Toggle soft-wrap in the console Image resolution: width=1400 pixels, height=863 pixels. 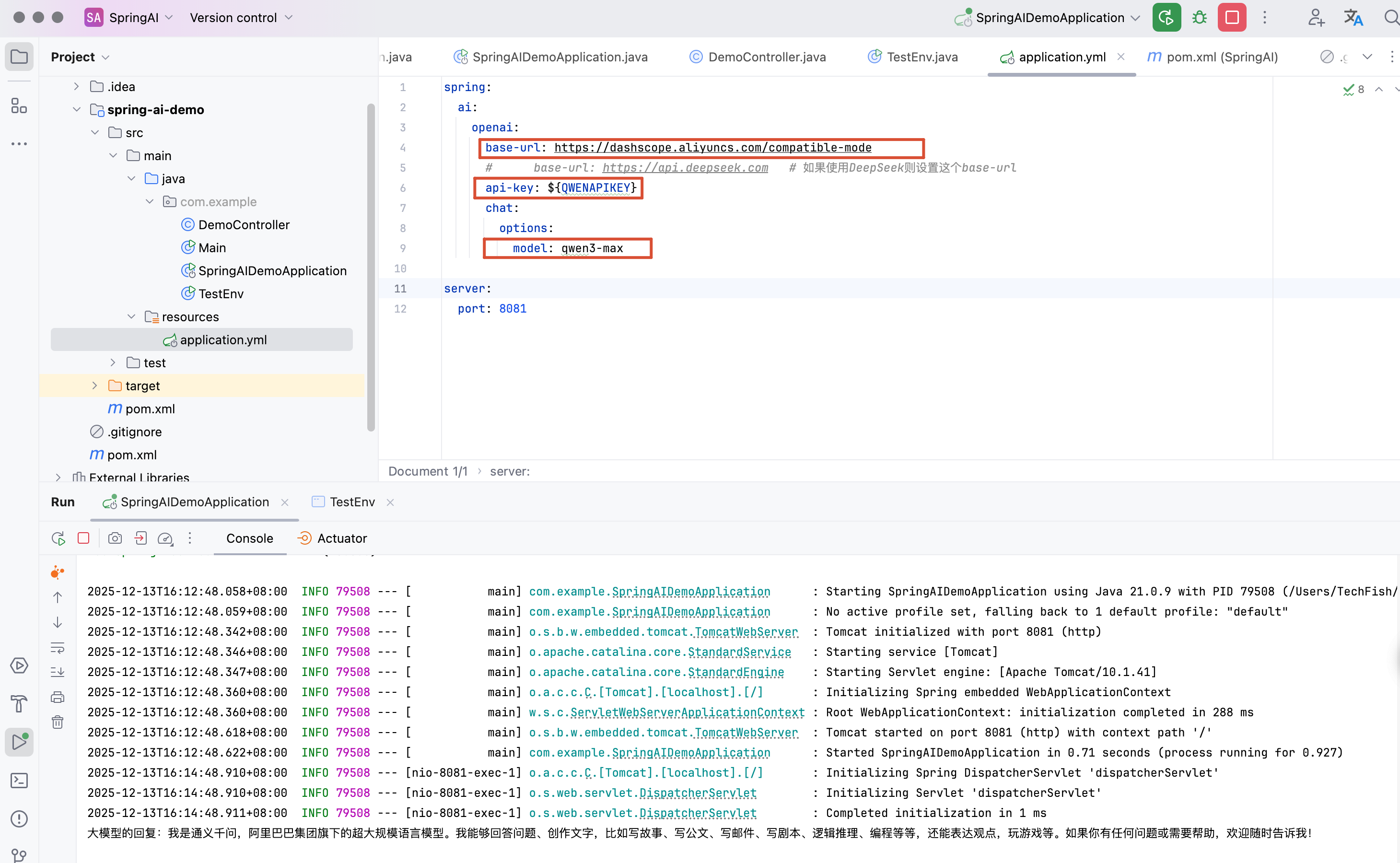58,647
